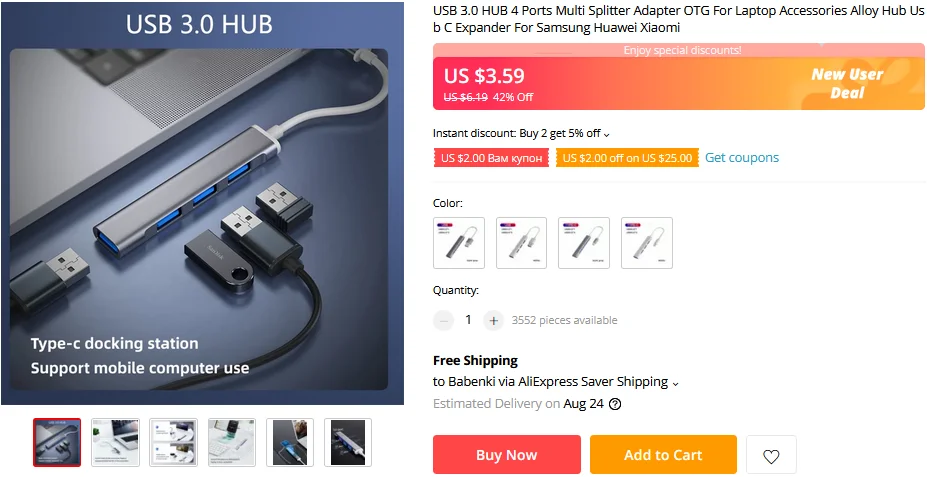The image size is (927, 477).
Task: Click the US $2.00 red coupon tag
Action: click(491, 158)
